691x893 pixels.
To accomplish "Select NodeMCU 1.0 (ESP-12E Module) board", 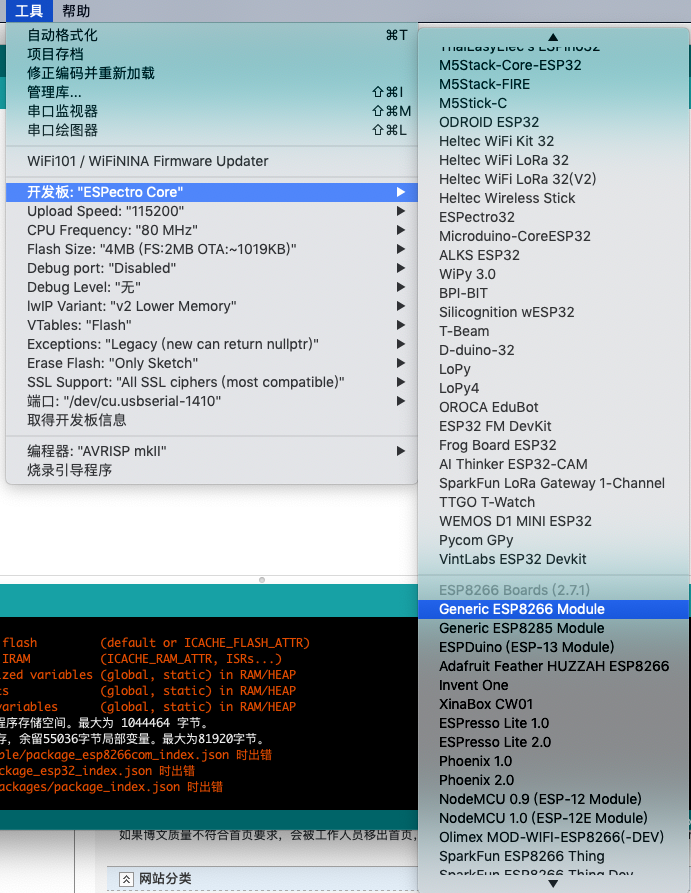I will click(x=553, y=818).
